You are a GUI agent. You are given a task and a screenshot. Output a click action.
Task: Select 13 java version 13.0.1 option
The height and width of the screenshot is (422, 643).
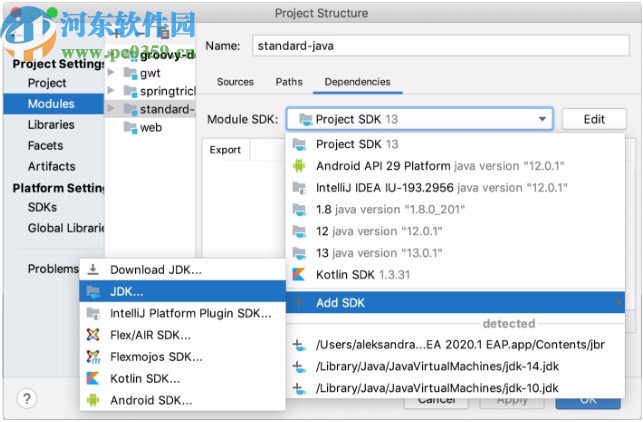click(455, 253)
